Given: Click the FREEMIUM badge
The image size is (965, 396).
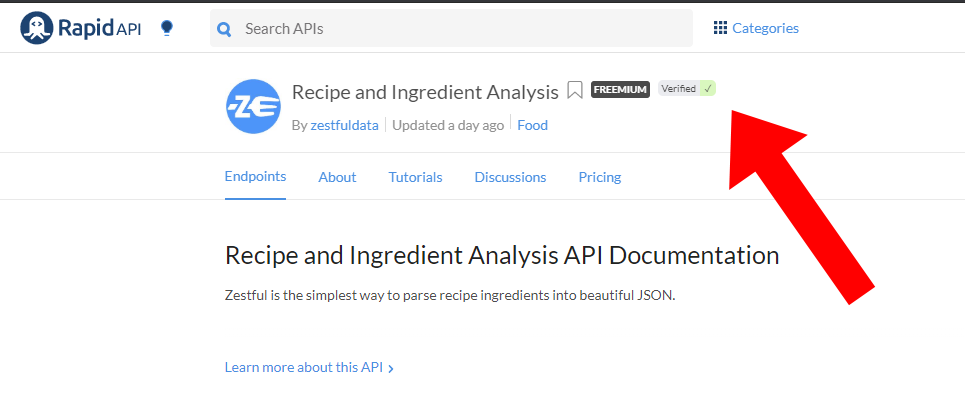Looking at the screenshot, I should point(620,89).
